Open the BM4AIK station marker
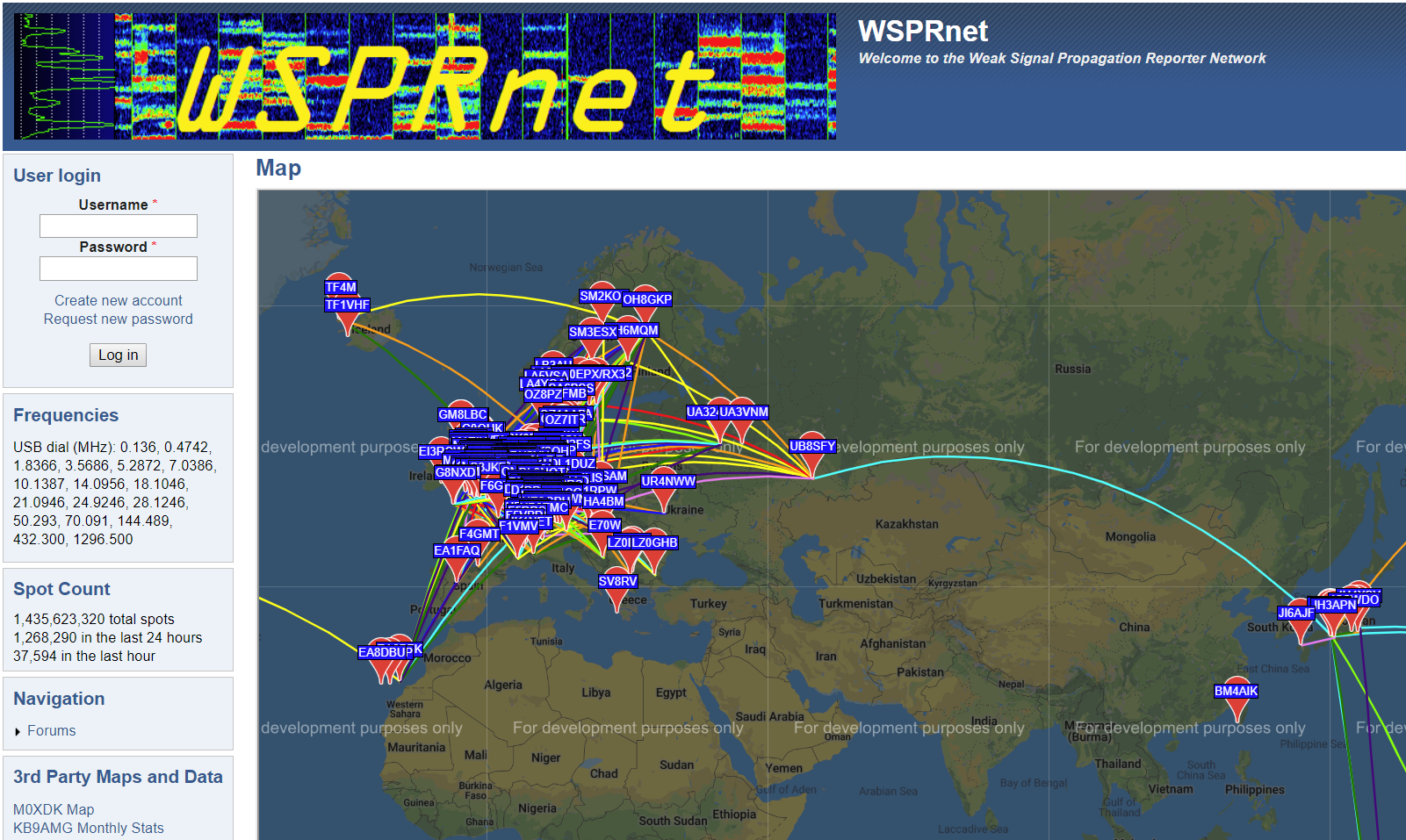The image size is (1406, 840). [x=1237, y=691]
